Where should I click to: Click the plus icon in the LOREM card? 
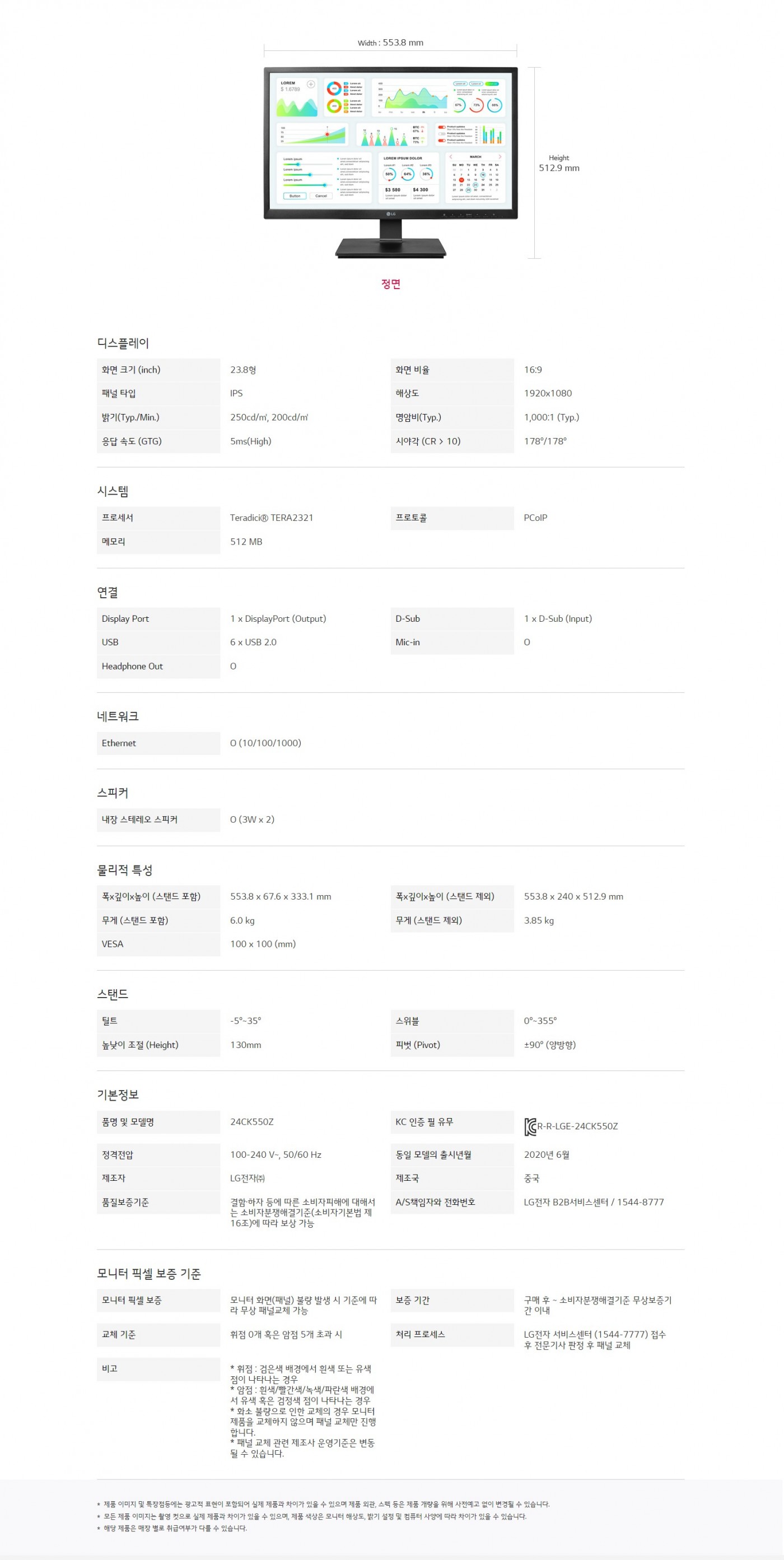pyautogui.click(x=311, y=84)
